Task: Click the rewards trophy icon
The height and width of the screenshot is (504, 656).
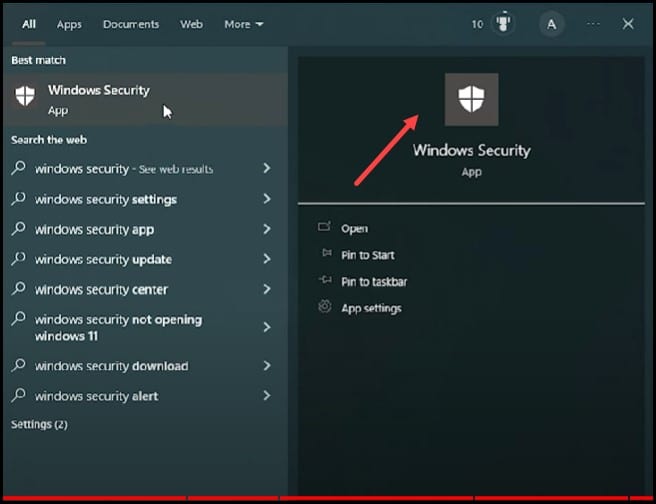Action: 503,23
